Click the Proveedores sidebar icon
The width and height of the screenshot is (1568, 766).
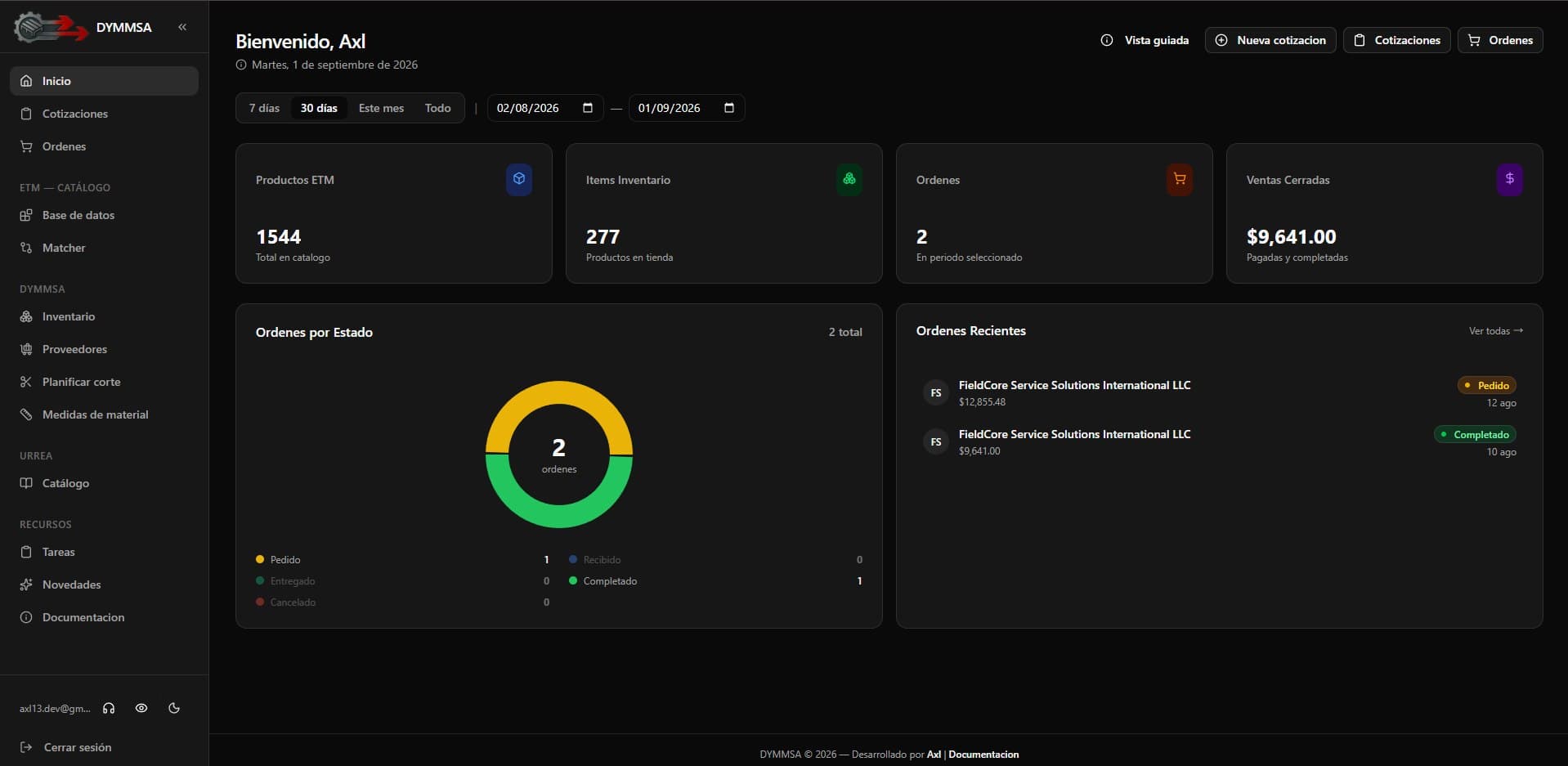coord(26,349)
